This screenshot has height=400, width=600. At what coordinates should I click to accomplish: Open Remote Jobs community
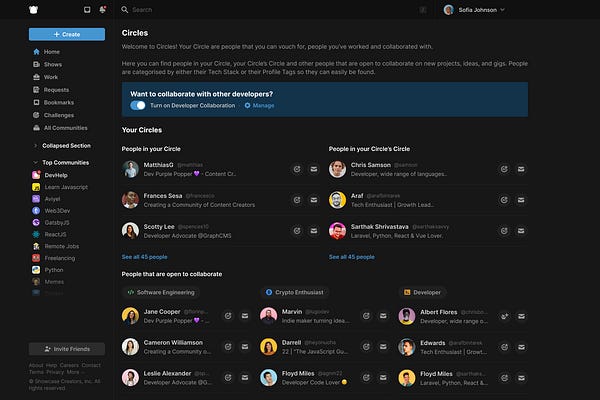pyautogui.click(x=56, y=246)
